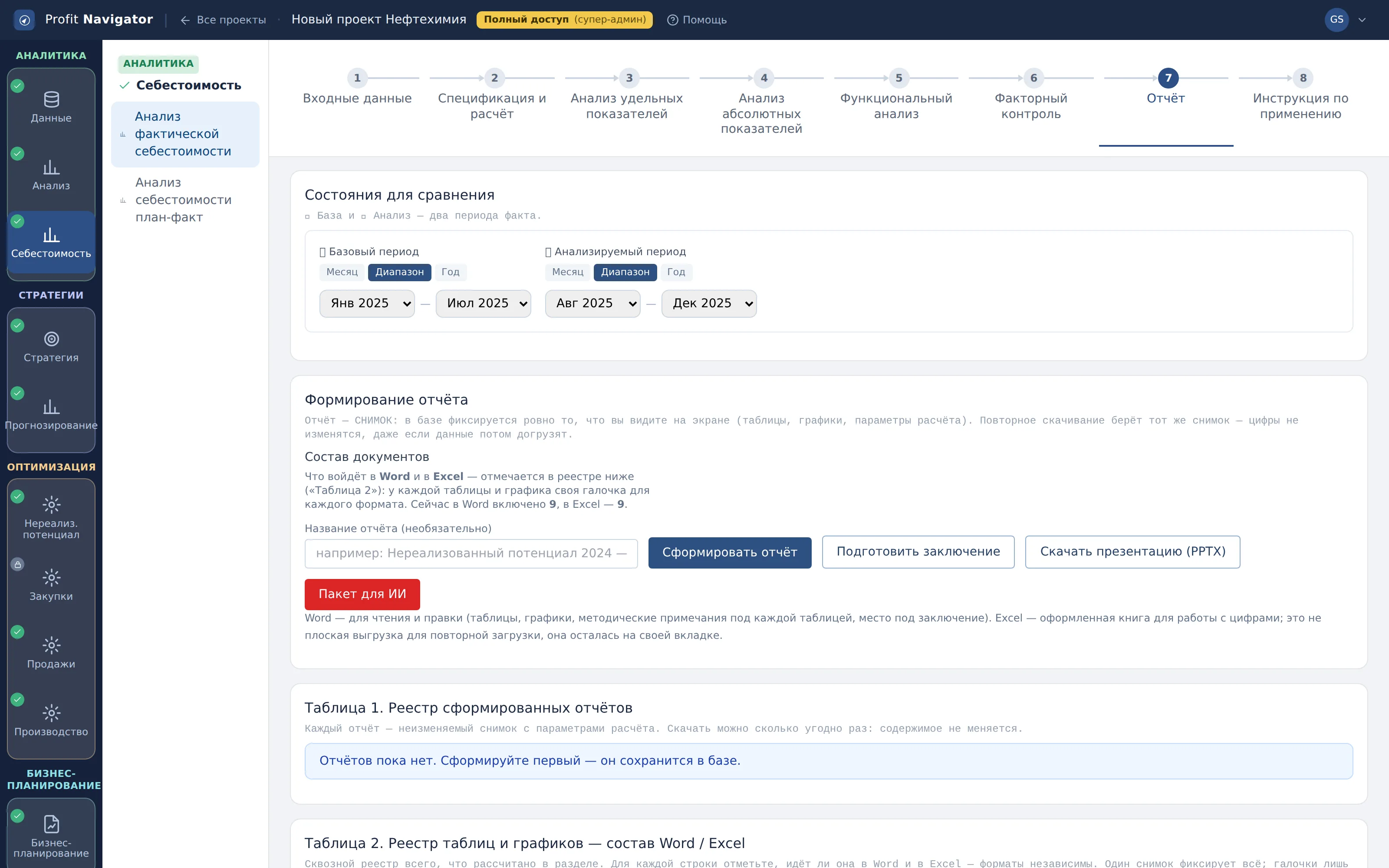Image resolution: width=1389 pixels, height=868 pixels.
Task: Select Себестоимость sidebar item
Action: [x=51, y=242]
